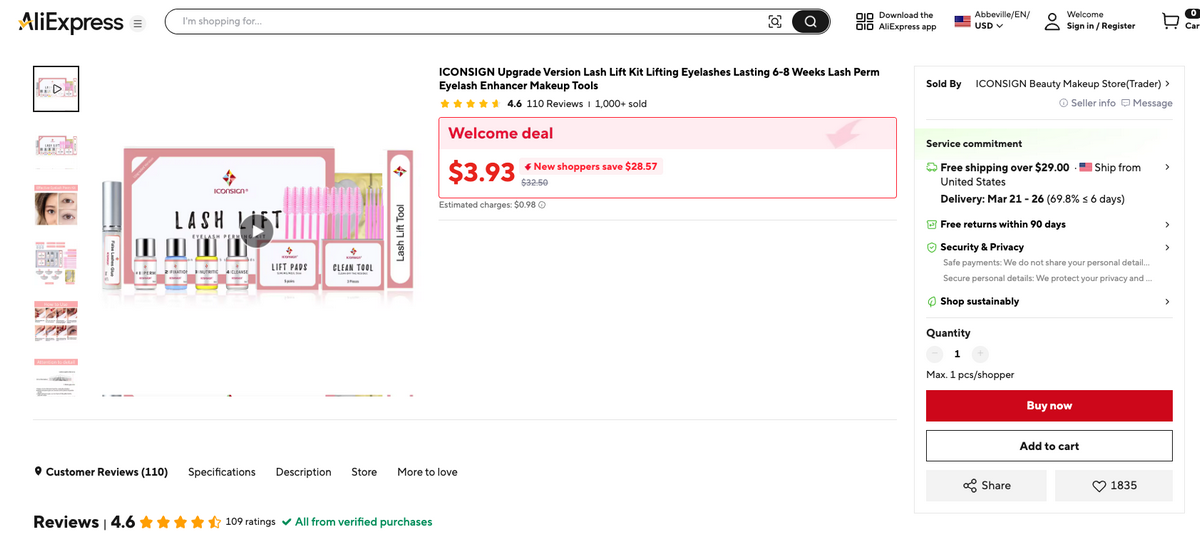Select the eye before-after thumbnail

(56, 205)
